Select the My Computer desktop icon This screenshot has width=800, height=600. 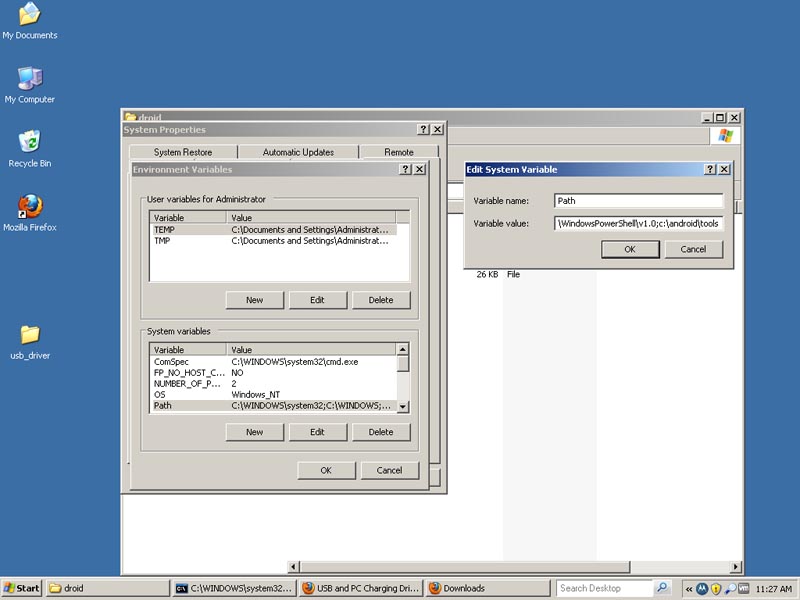pyautogui.click(x=30, y=79)
